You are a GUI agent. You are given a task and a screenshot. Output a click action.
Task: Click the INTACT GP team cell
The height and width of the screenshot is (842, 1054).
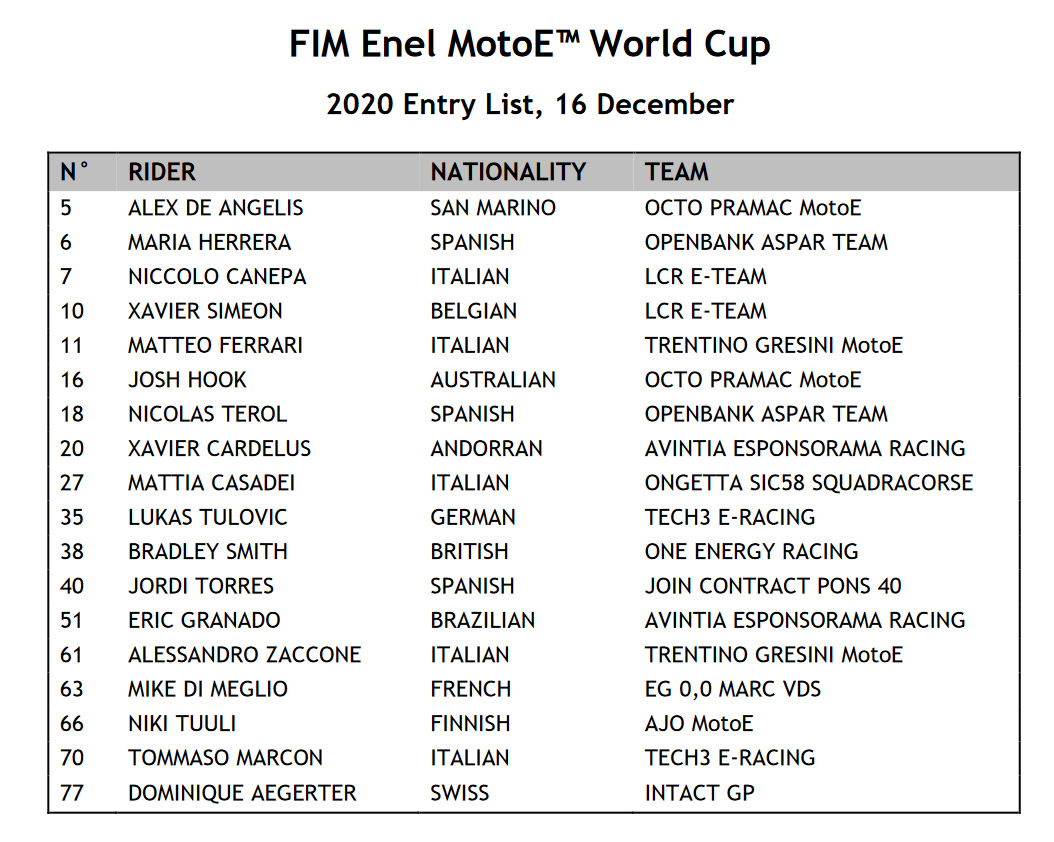pos(700,793)
